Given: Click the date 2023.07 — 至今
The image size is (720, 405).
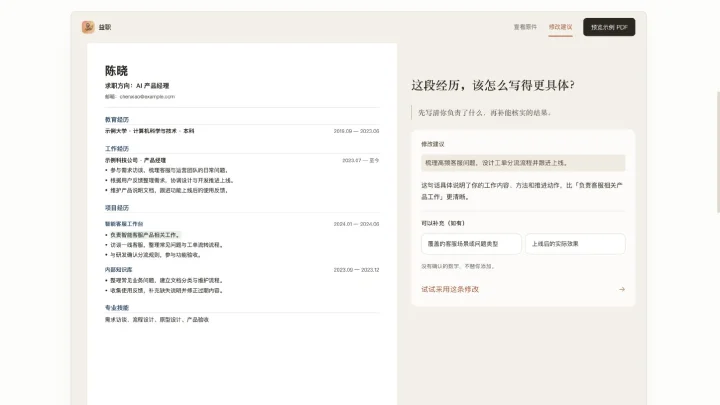Looking at the screenshot, I should point(360,160).
